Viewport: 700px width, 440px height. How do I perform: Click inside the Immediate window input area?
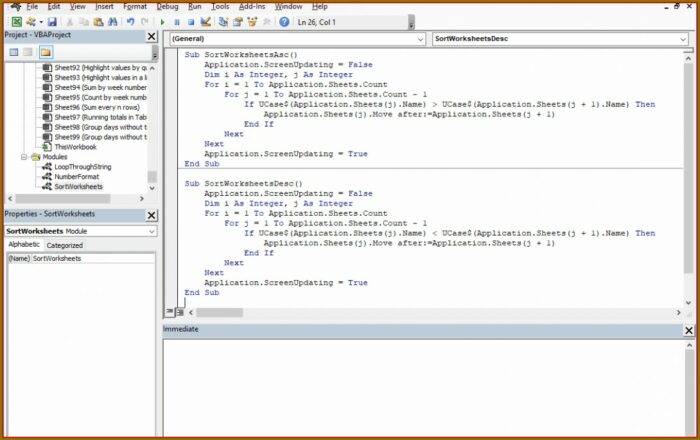[424, 388]
